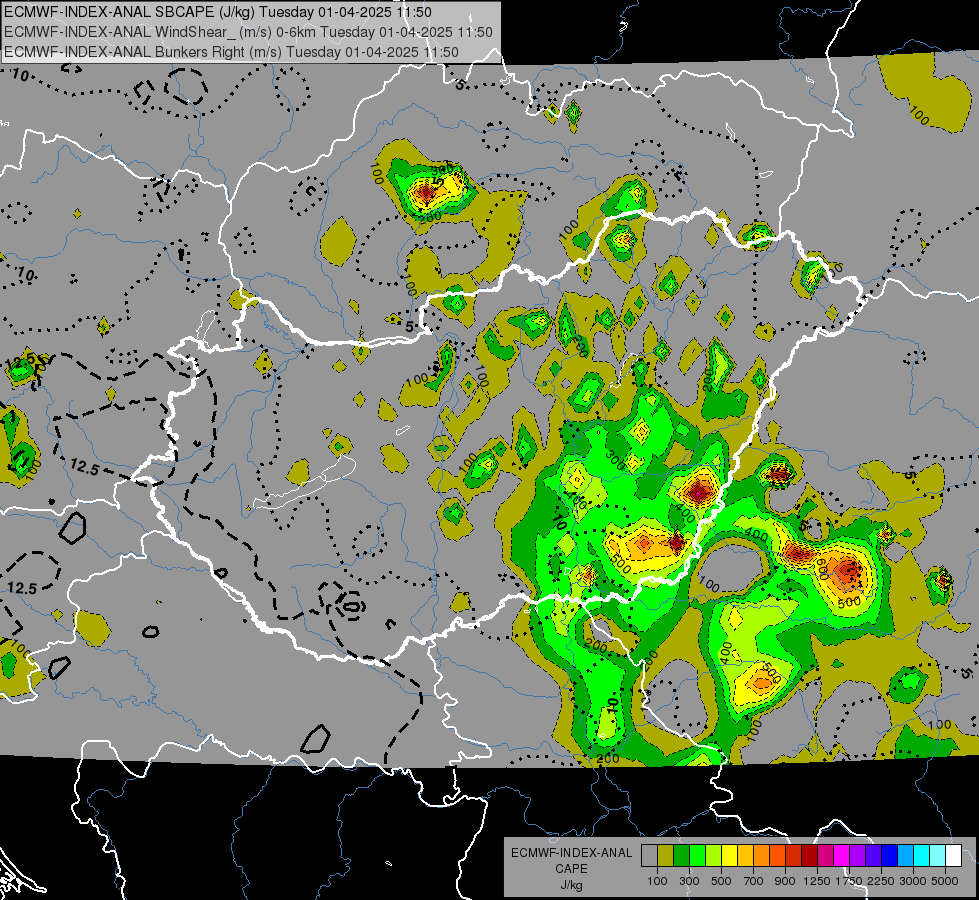
Task: Select the yellow-green legend swatch
Action: pyautogui.click(x=713, y=856)
